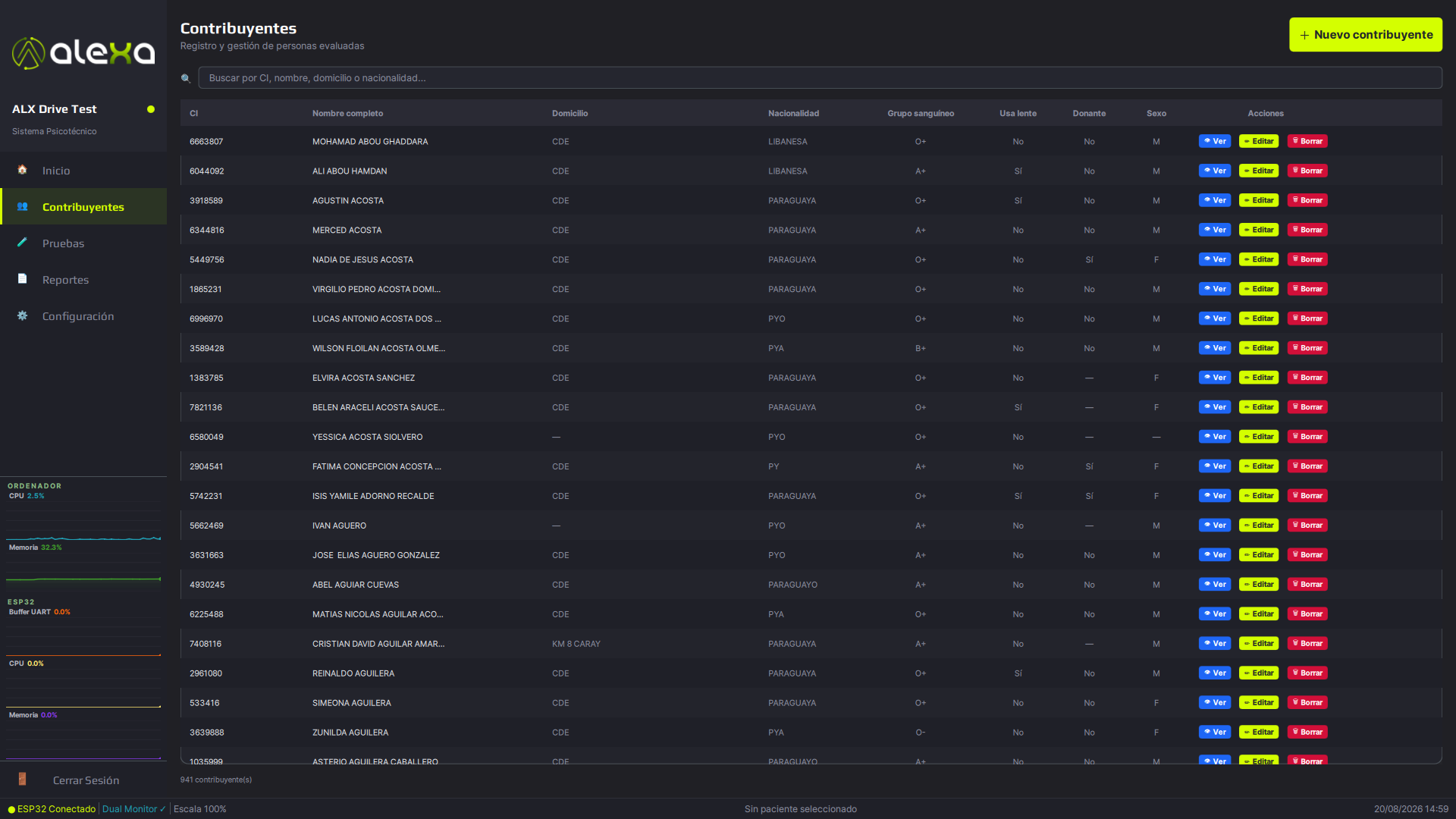The height and width of the screenshot is (819, 1456).
Task: Click the Reportes document icon
Action: click(x=23, y=279)
